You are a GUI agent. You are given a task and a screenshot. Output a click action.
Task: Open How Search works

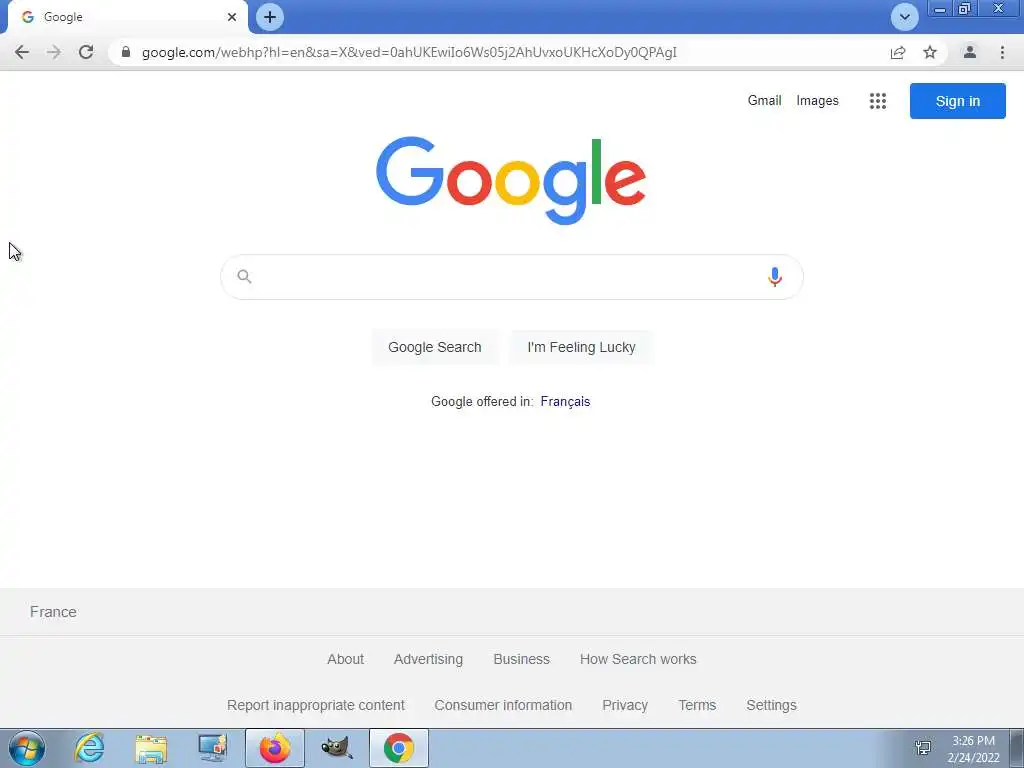click(x=638, y=659)
